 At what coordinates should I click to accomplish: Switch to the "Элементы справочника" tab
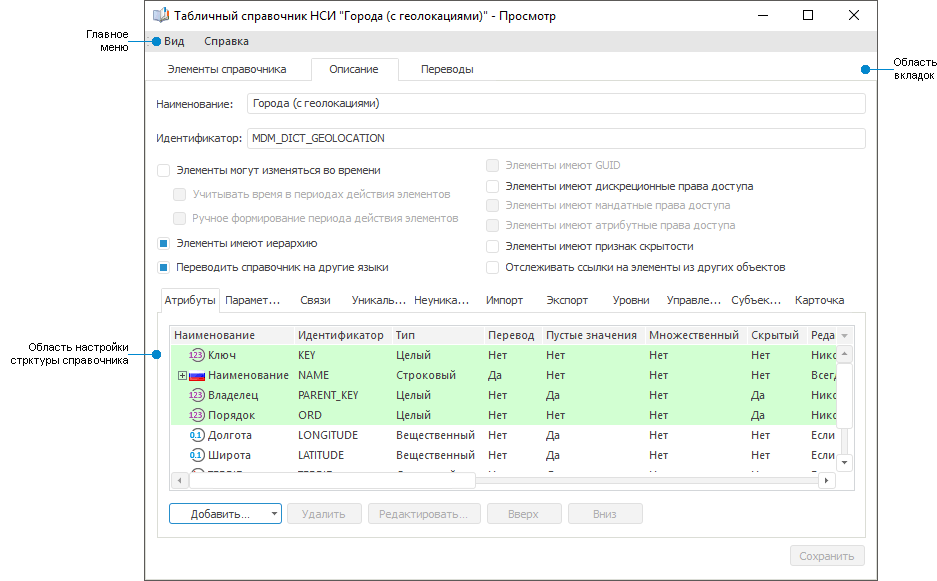pos(226,69)
